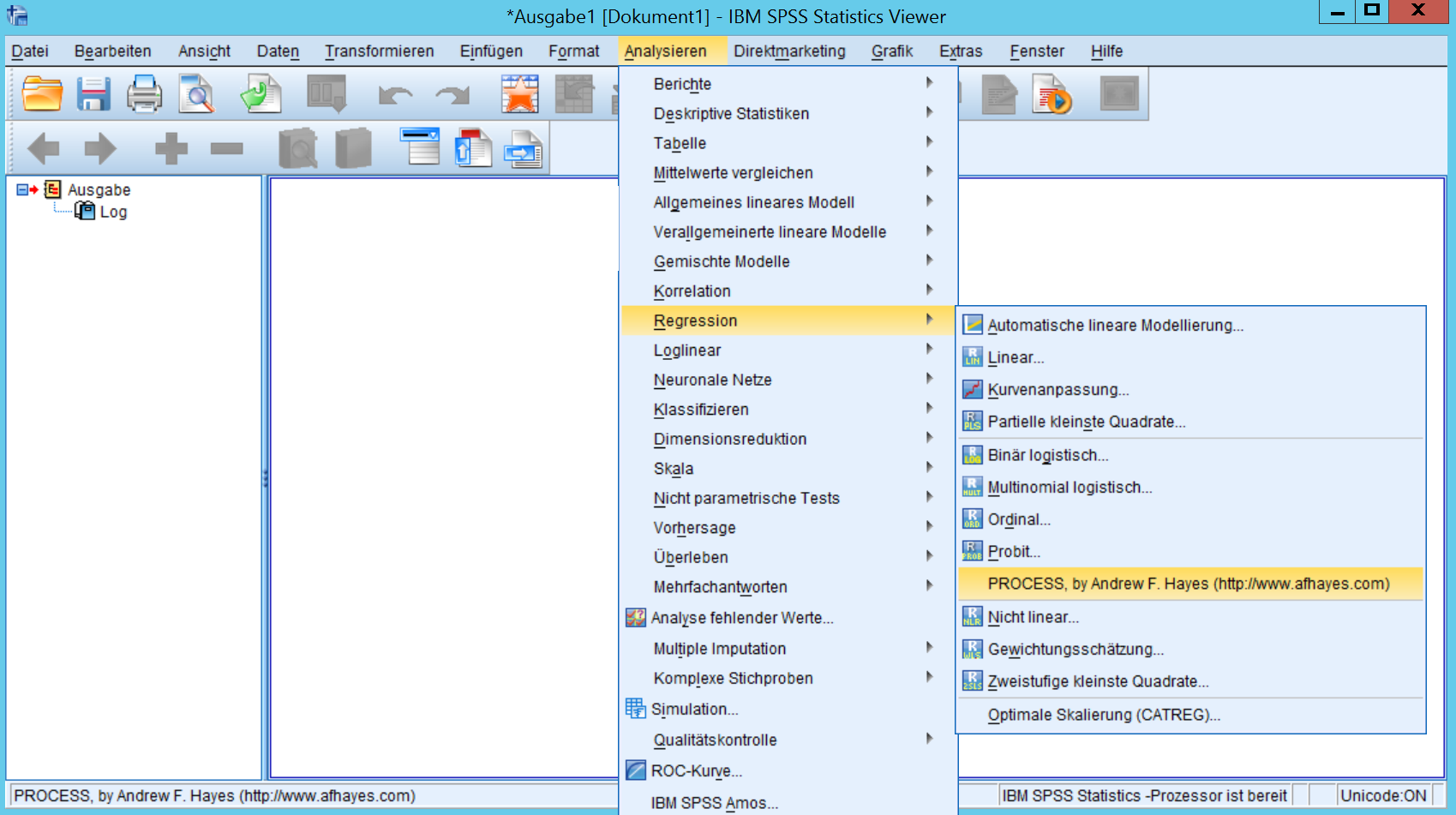Click the Undo arrow icon
1456x815 pixels.
[x=395, y=94]
